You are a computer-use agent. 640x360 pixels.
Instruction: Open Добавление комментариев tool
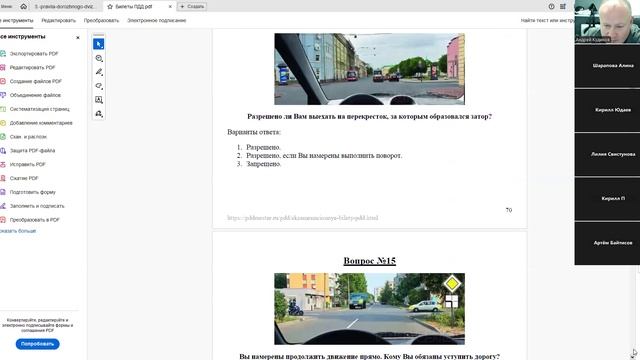click(x=41, y=123)
